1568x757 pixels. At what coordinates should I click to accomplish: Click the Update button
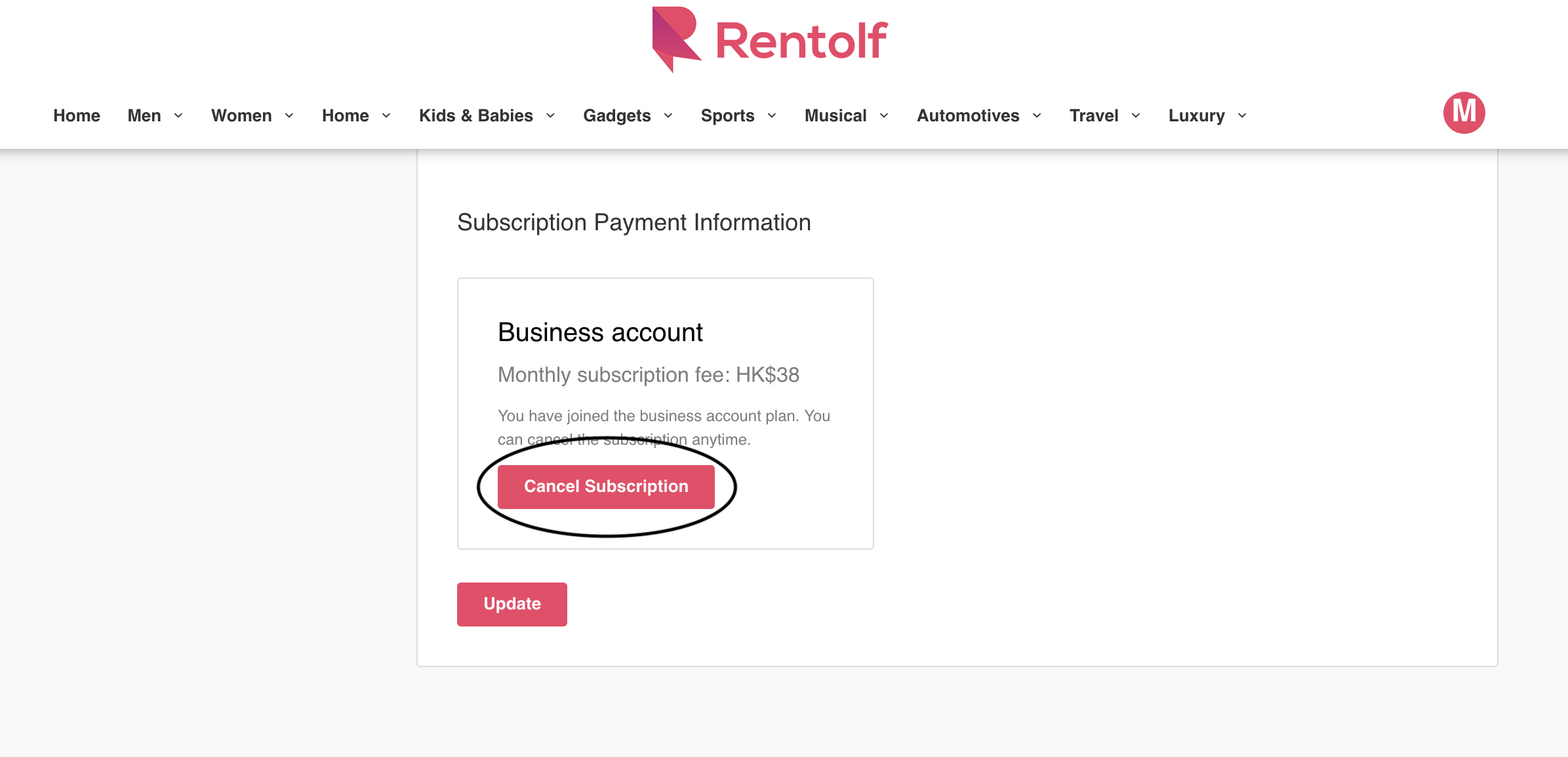[512, 604]
